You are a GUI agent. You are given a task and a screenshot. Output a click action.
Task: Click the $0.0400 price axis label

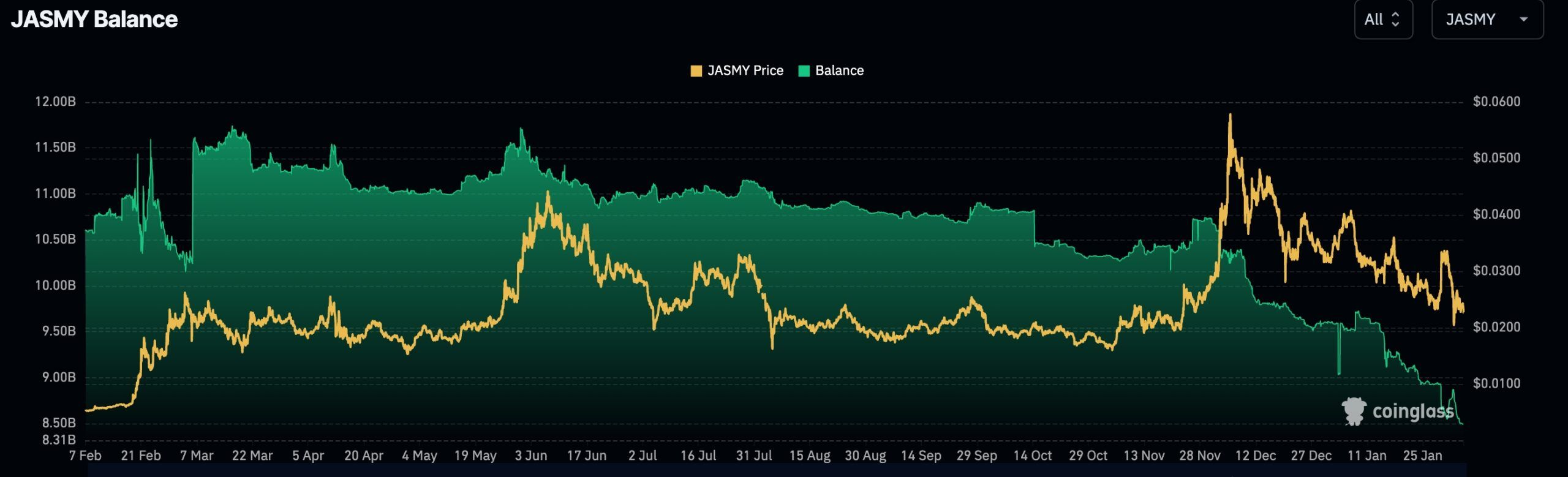pyautogui.click(x=1496, y=214)
